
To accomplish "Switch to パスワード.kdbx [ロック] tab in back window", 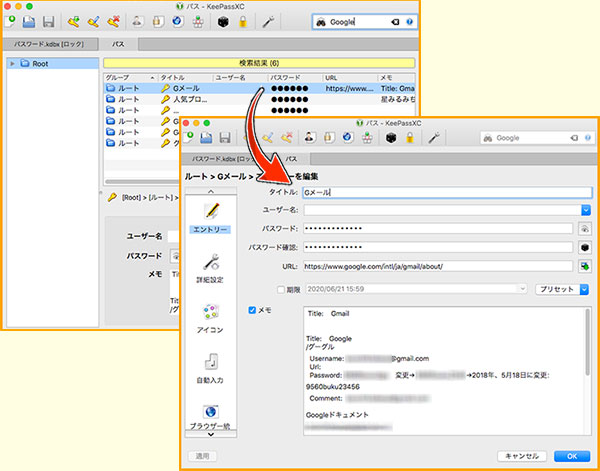I will click(x=49, y=44).
